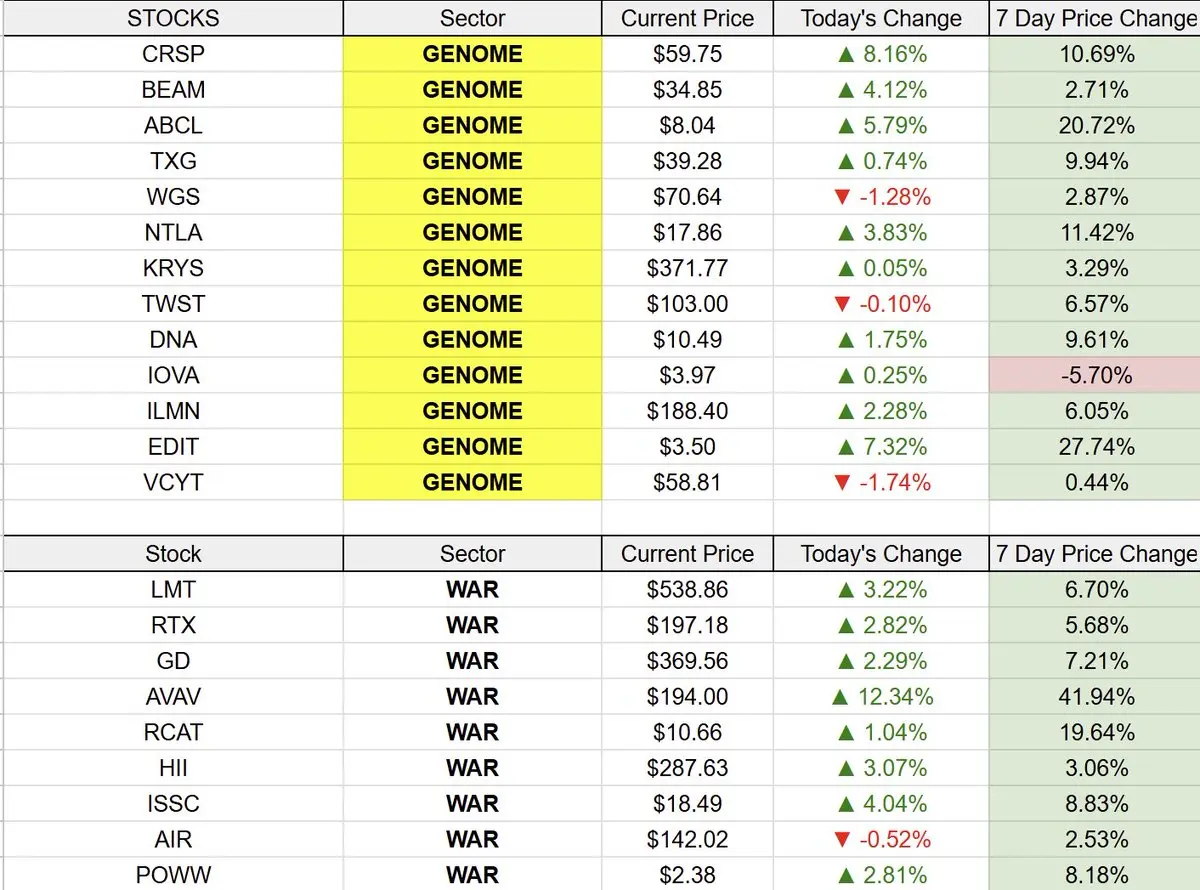This screenshot has height=890, width=1200.
Task: Click the 12.34% today's change cell
Action: [x=881, y=697]
